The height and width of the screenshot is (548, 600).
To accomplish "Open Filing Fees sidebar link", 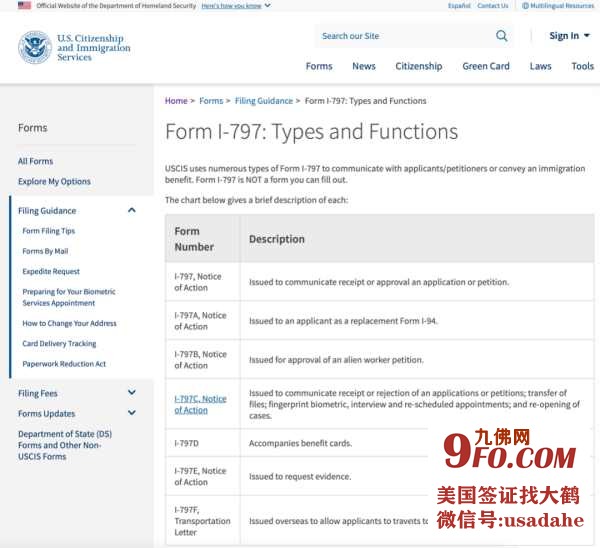I will click(x=38, y=393).
